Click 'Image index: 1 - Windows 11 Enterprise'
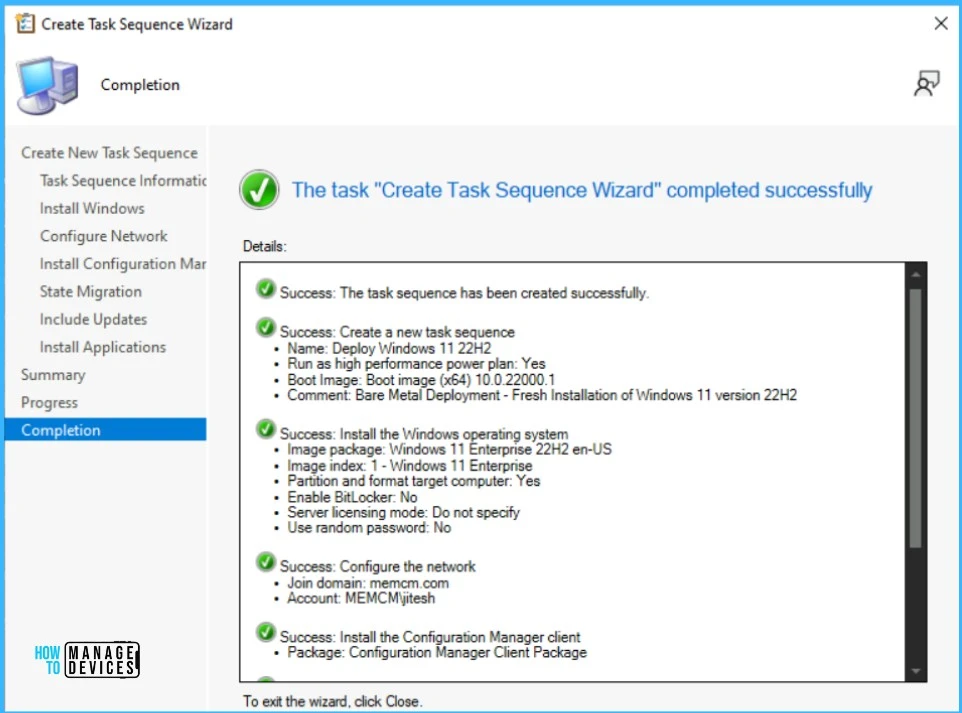 coord(410,466)
